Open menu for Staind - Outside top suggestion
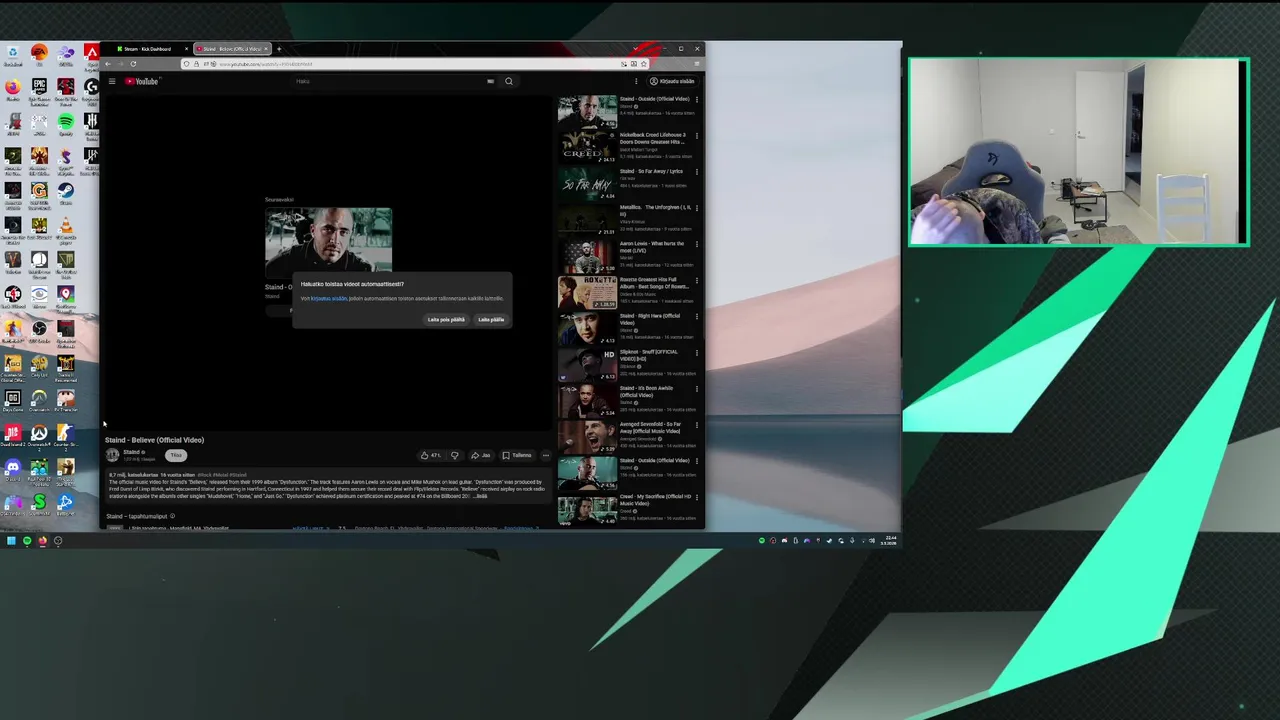Viewport: 1280px width, 720px height. [697, 100]
